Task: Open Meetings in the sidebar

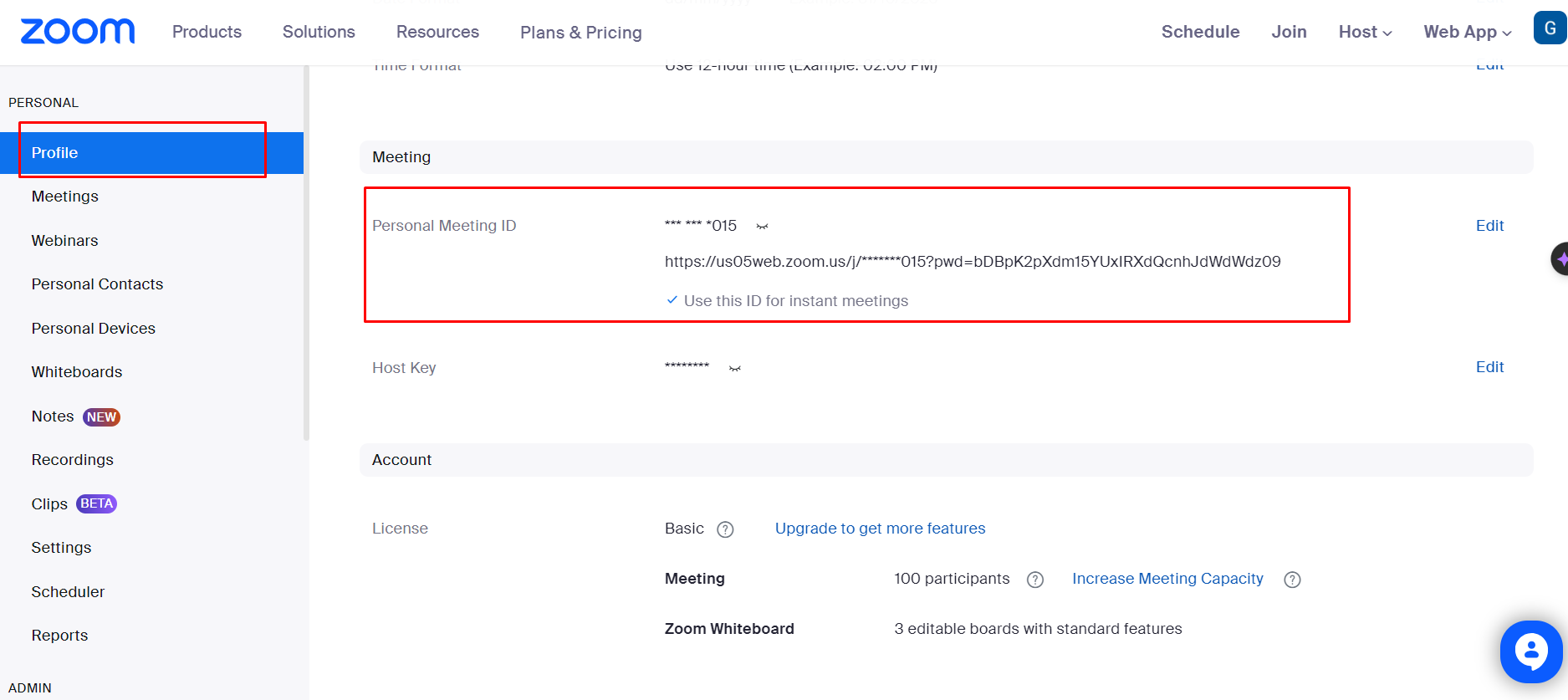Action: point(65,197)
